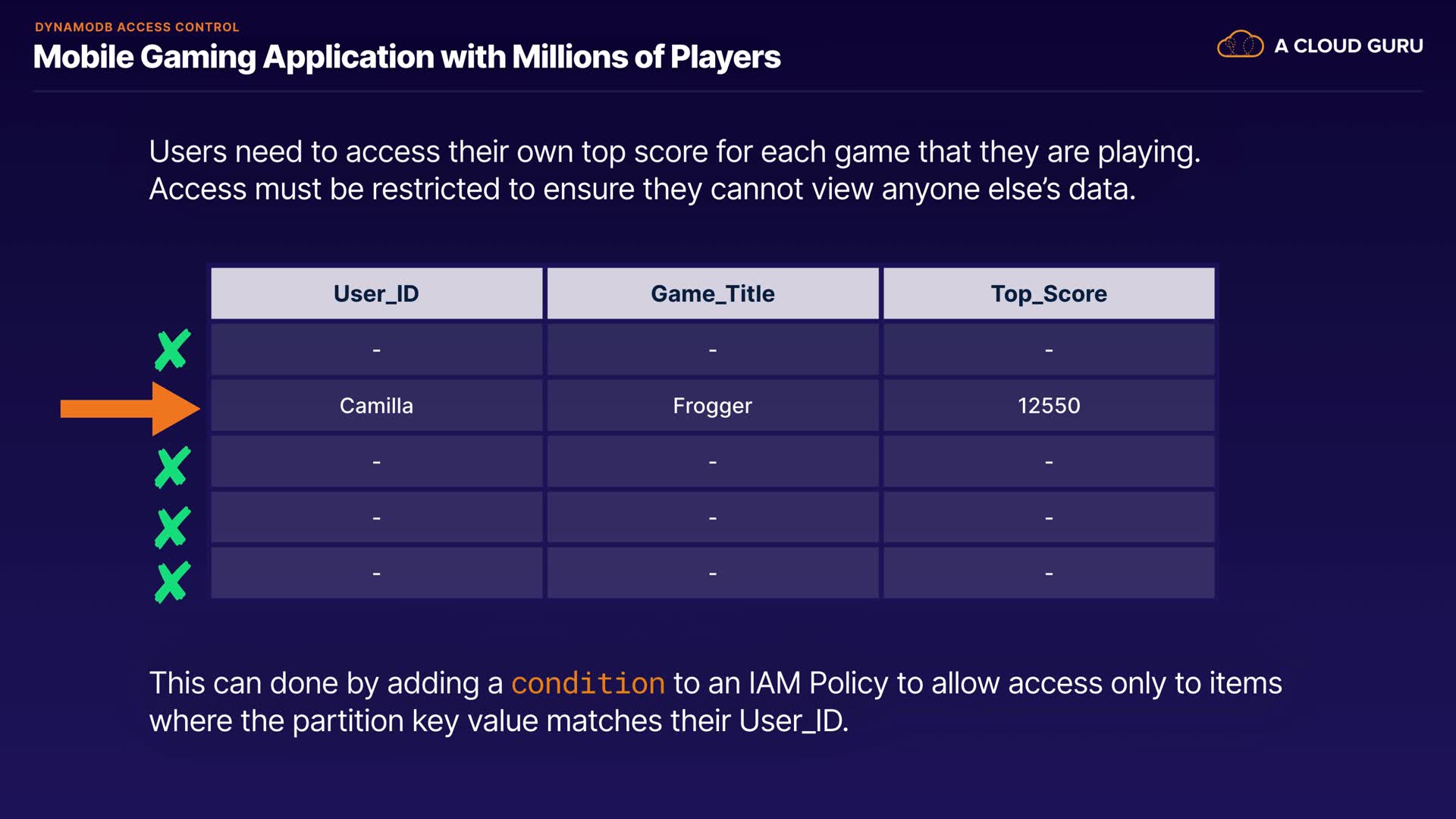The image size is (1456, 819).
Task: Click the Frogger game title cell
Action: (x=712, y=406)
